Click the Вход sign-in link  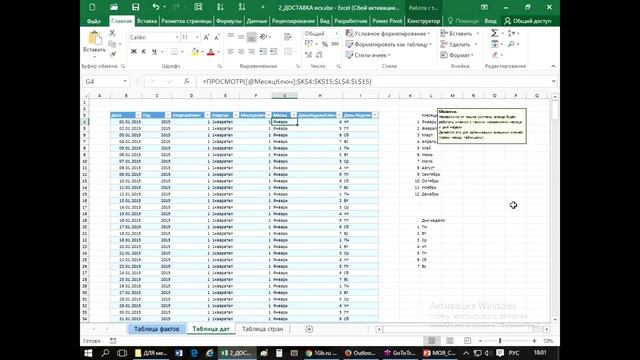(x=490, y=21)
